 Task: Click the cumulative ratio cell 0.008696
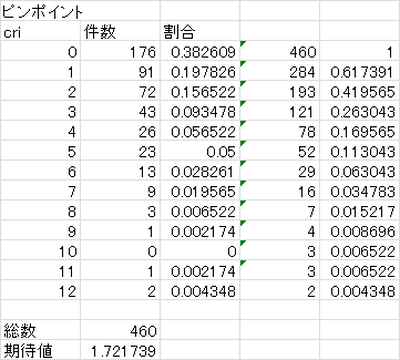360,231
